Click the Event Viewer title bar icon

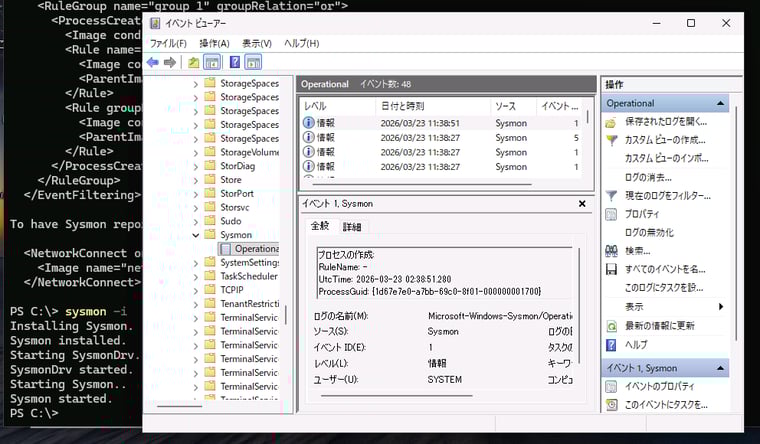[155, 23]
